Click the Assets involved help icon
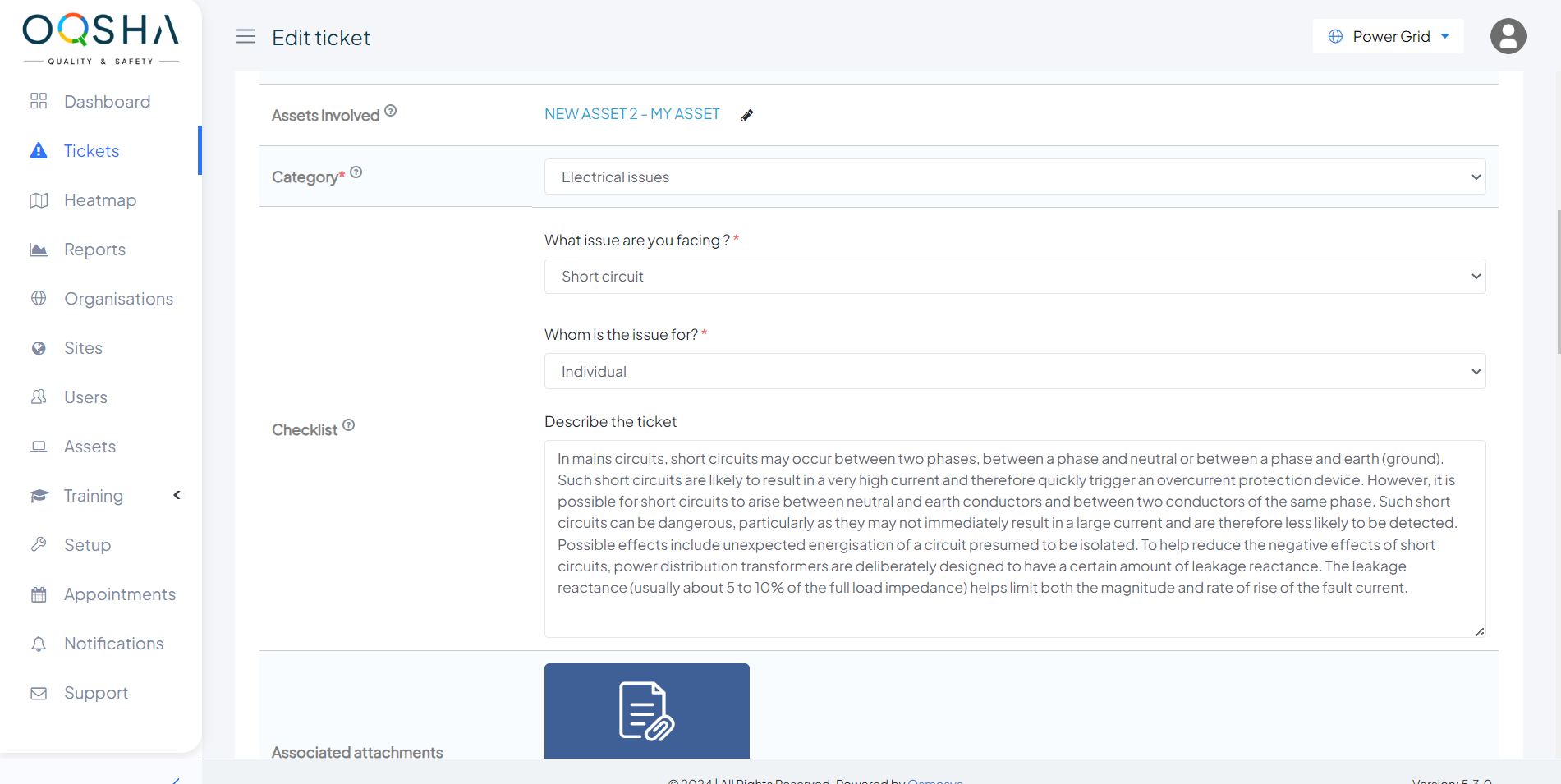 point(391,111)
